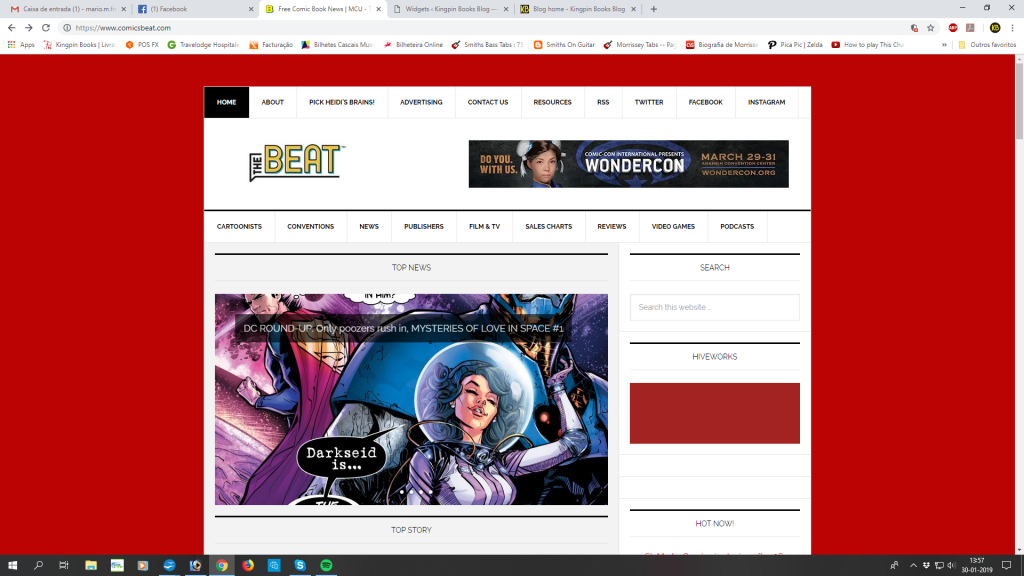The width and height of the screenshot is (1024, 576).
Task: Browse the PODCASTS category
Action: tap(737, 227)
